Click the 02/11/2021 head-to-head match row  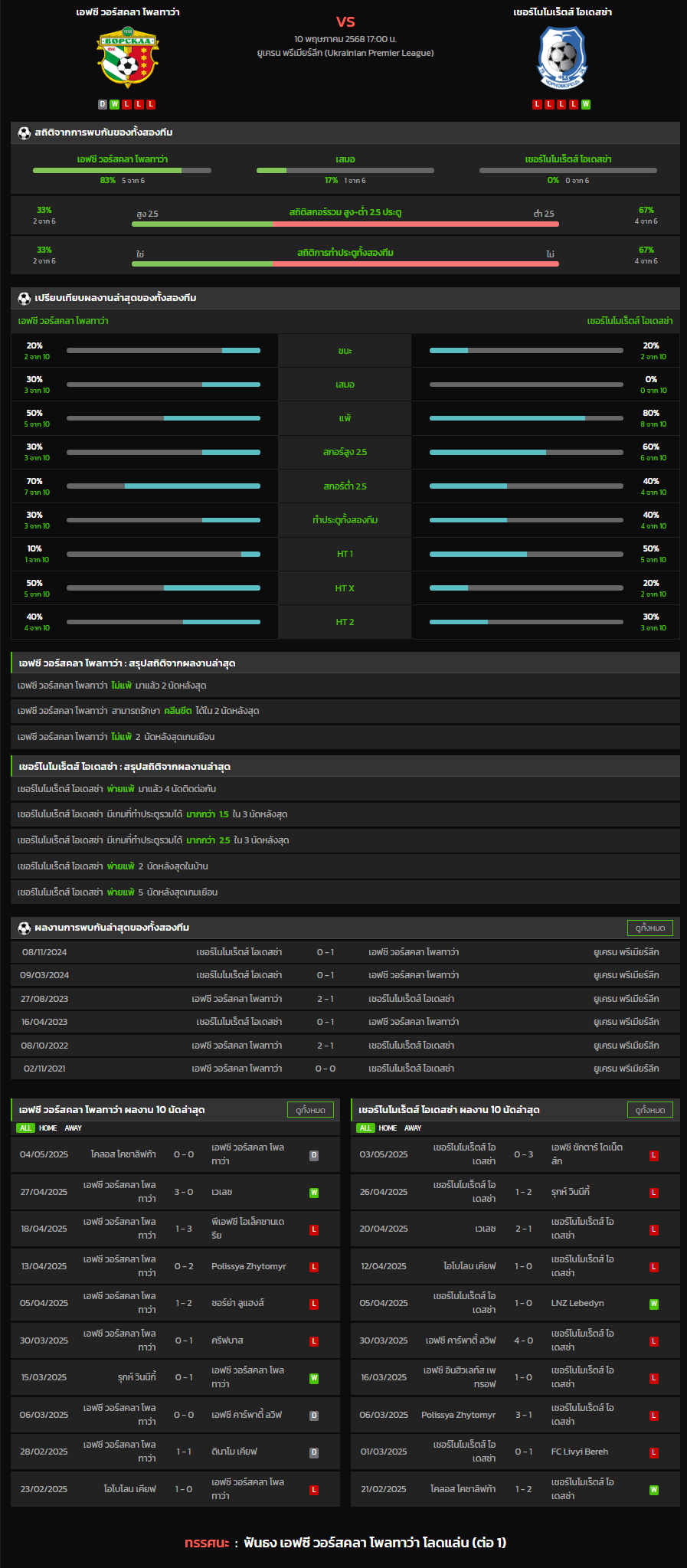pyautogui.click(x=345, y=1069)
